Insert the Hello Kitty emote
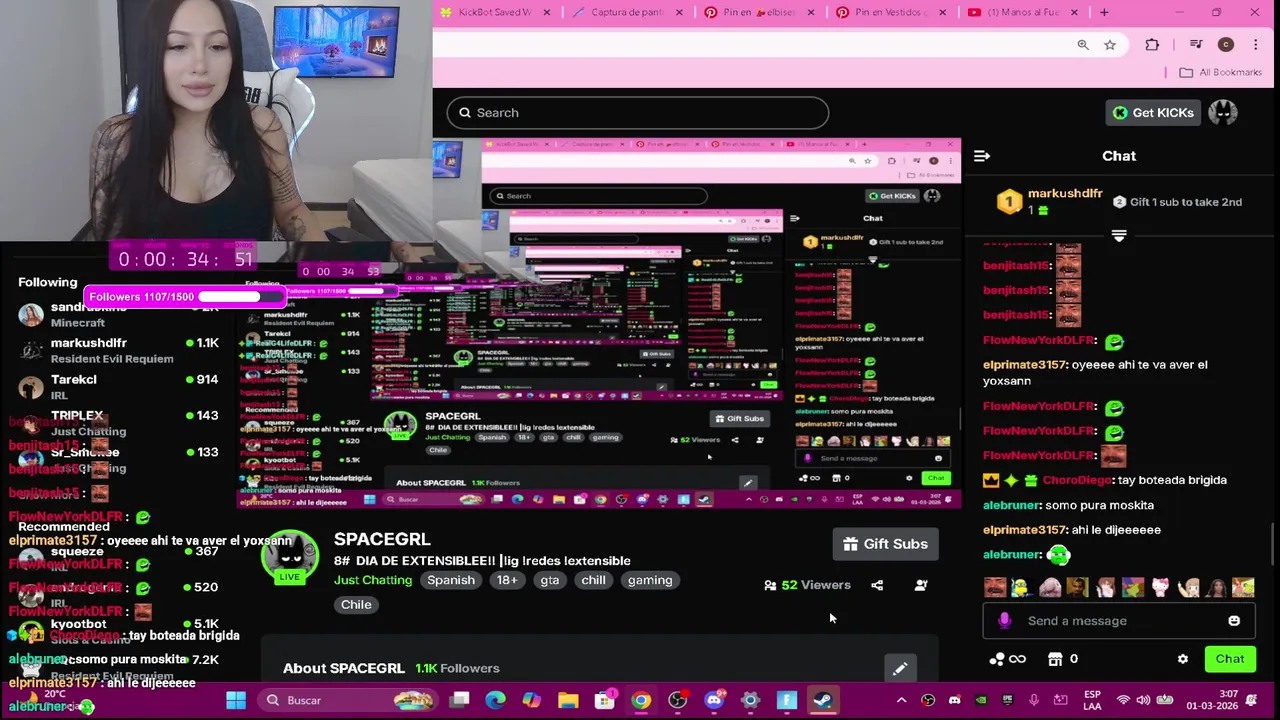Screen dimensions: 1280x720 click(x=1160, y=588)
